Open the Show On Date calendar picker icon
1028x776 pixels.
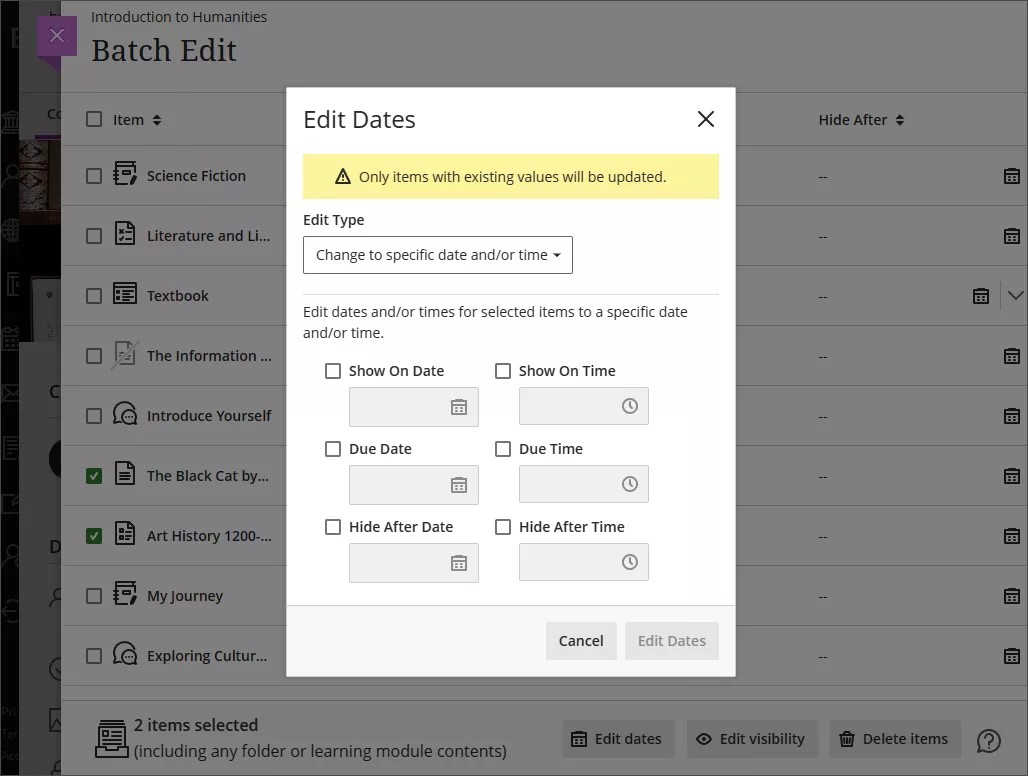pyautogui.click(x=459, y=406)
